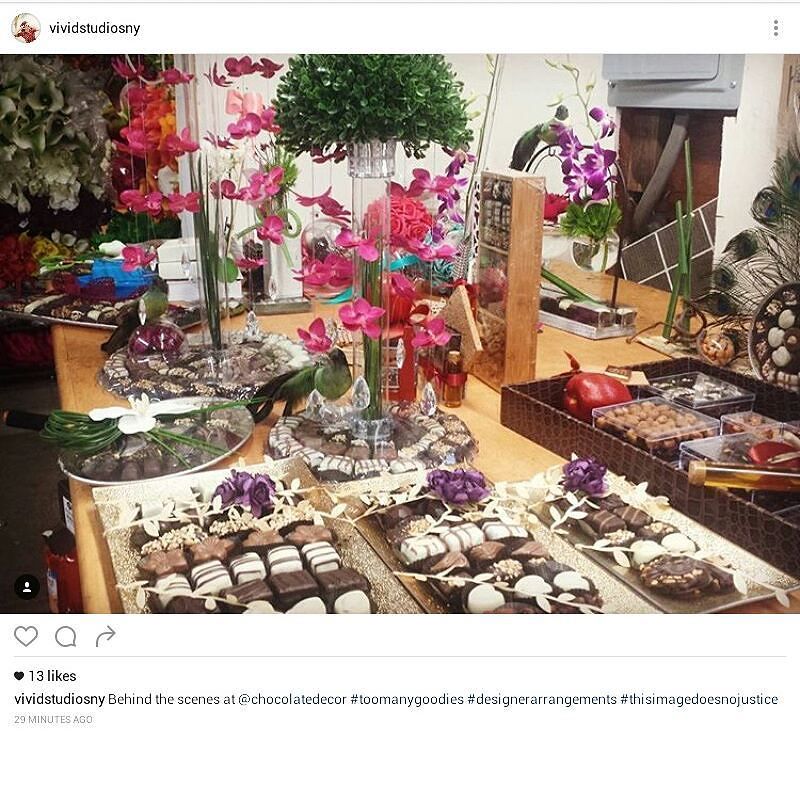Image resolution: width=800 pixels, height=800 pixels.
Task: Click the 29 MINUTES AGO timestamp
Action: [x=53, y=719]
